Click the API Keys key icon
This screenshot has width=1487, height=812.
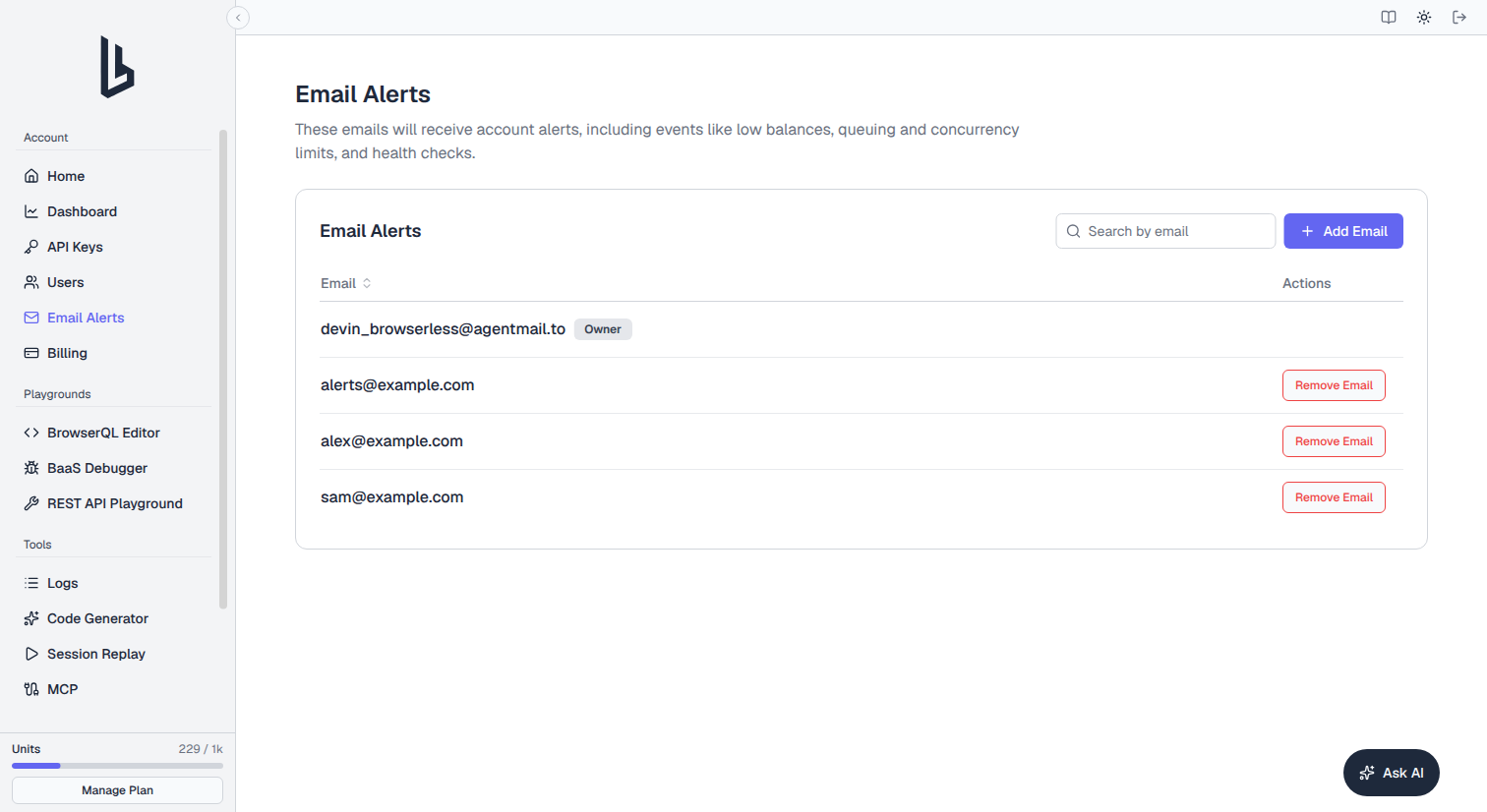(31, 247)
